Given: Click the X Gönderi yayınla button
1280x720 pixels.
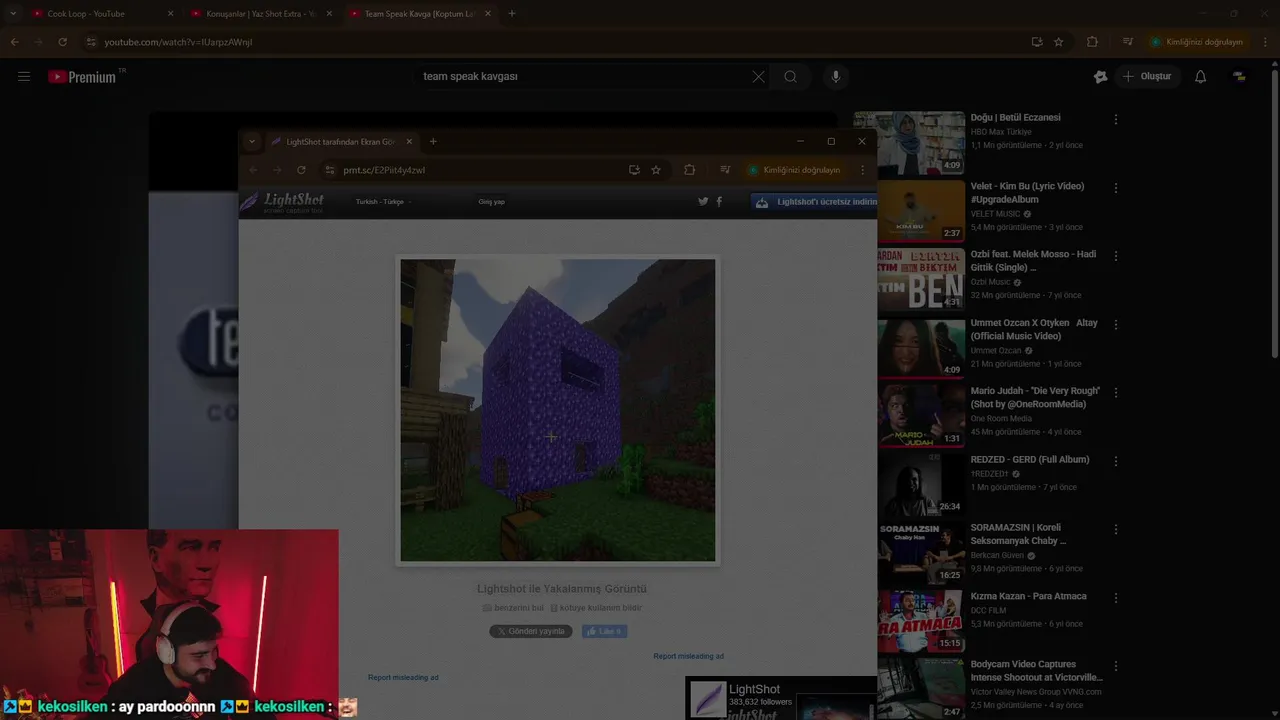Looking at the screenshot, I should [531, 631].
